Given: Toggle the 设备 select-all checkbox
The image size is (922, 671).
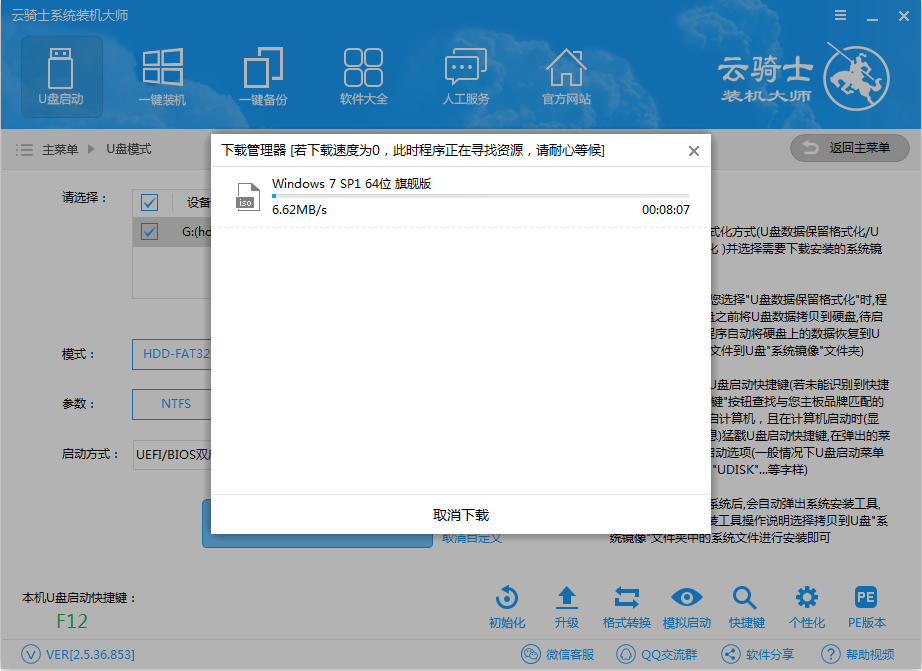Looking at the screenshot, I should tap(149, 202).
